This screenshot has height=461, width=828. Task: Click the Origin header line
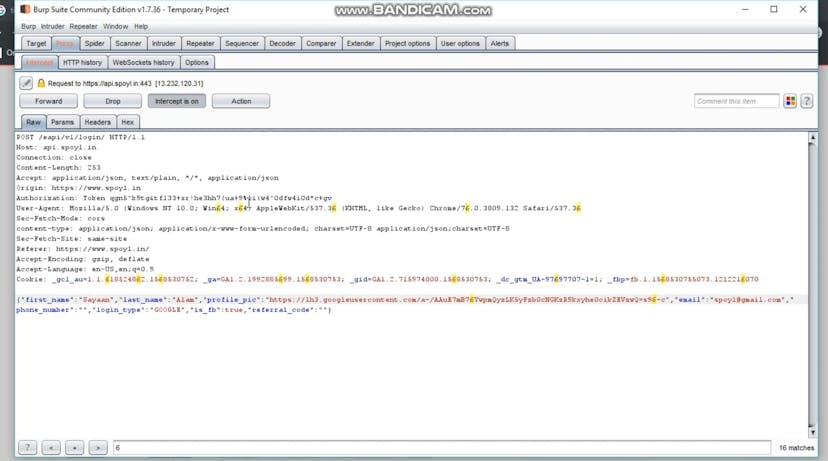(78, 188)
